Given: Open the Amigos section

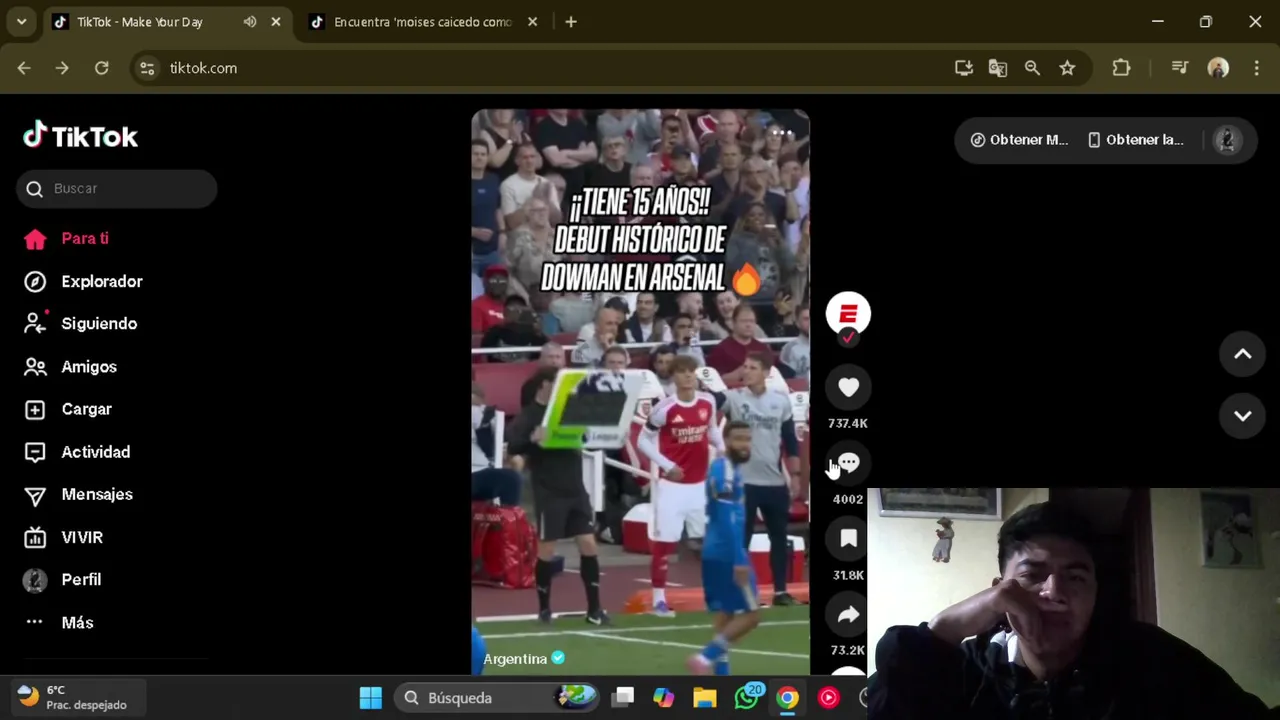Looking at the screenshot, I should (x=70, y=367).
